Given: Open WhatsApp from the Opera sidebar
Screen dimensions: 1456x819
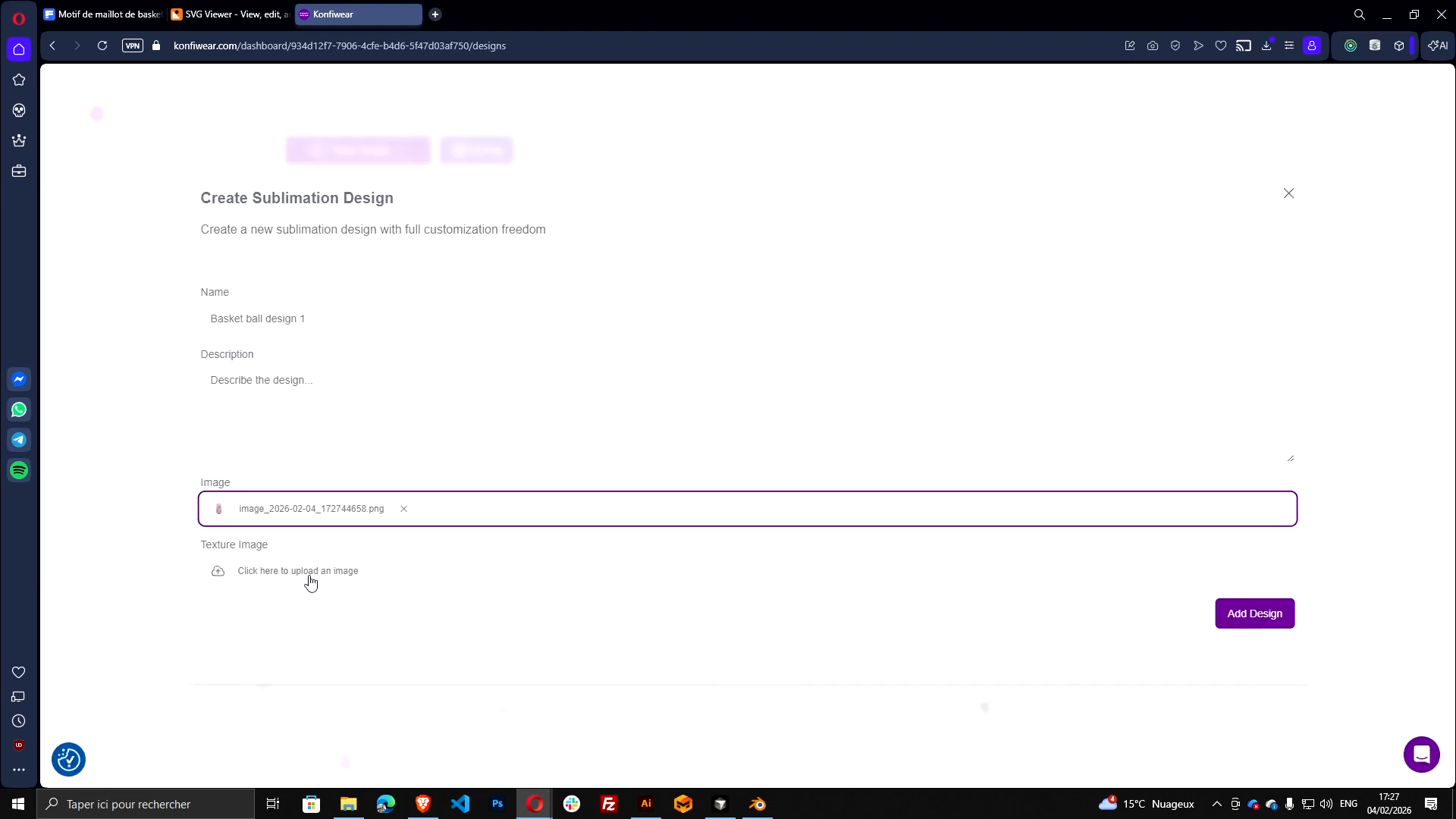Looking at the screenshot, I should 18,409.
